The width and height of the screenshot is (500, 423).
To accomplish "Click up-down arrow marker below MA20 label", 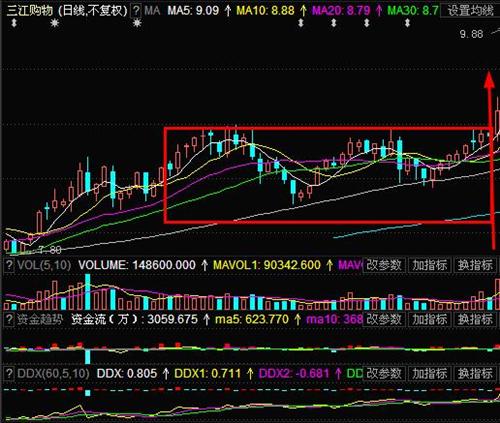I will 334,23.
